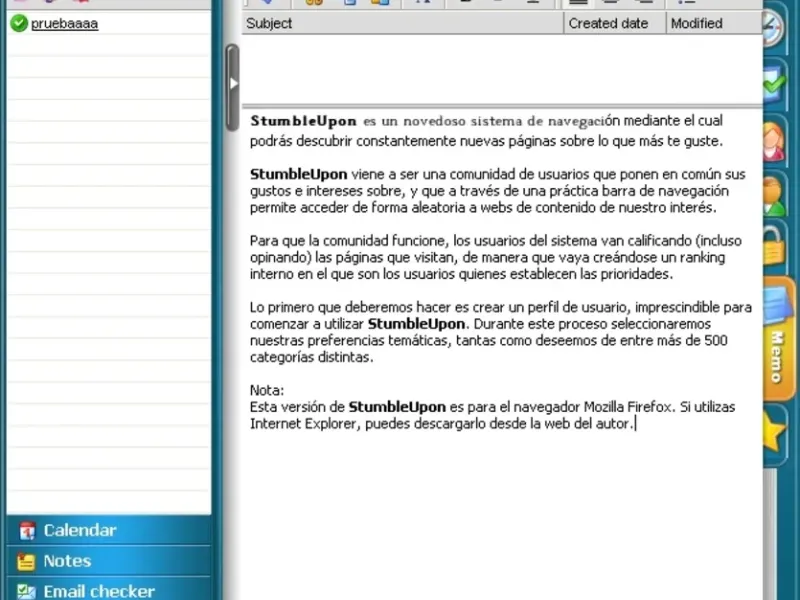Sort memos by the Subject column

[403, 23]
